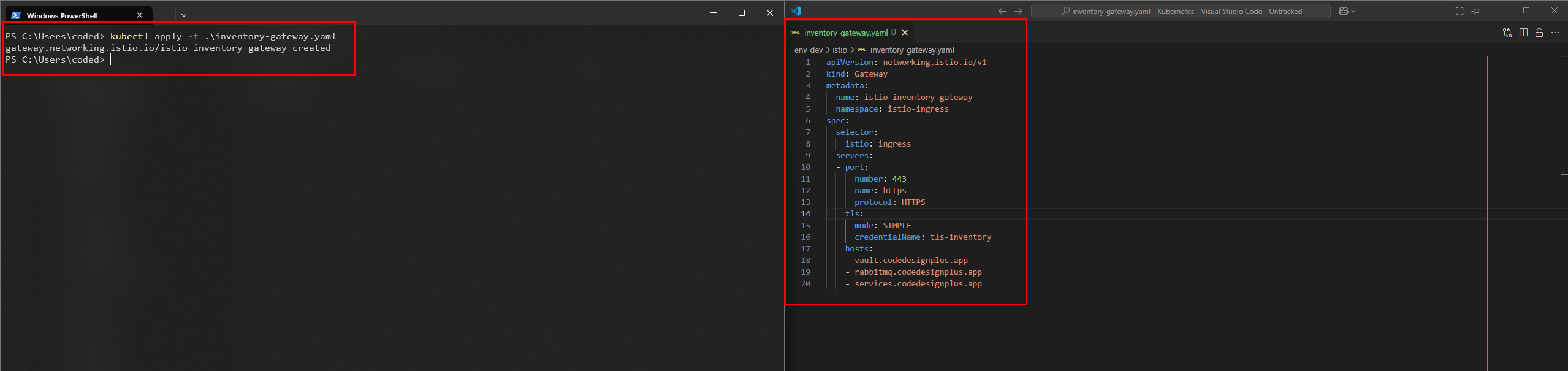Toggle full screen mode icon in VS Code

click(1460, 11)
